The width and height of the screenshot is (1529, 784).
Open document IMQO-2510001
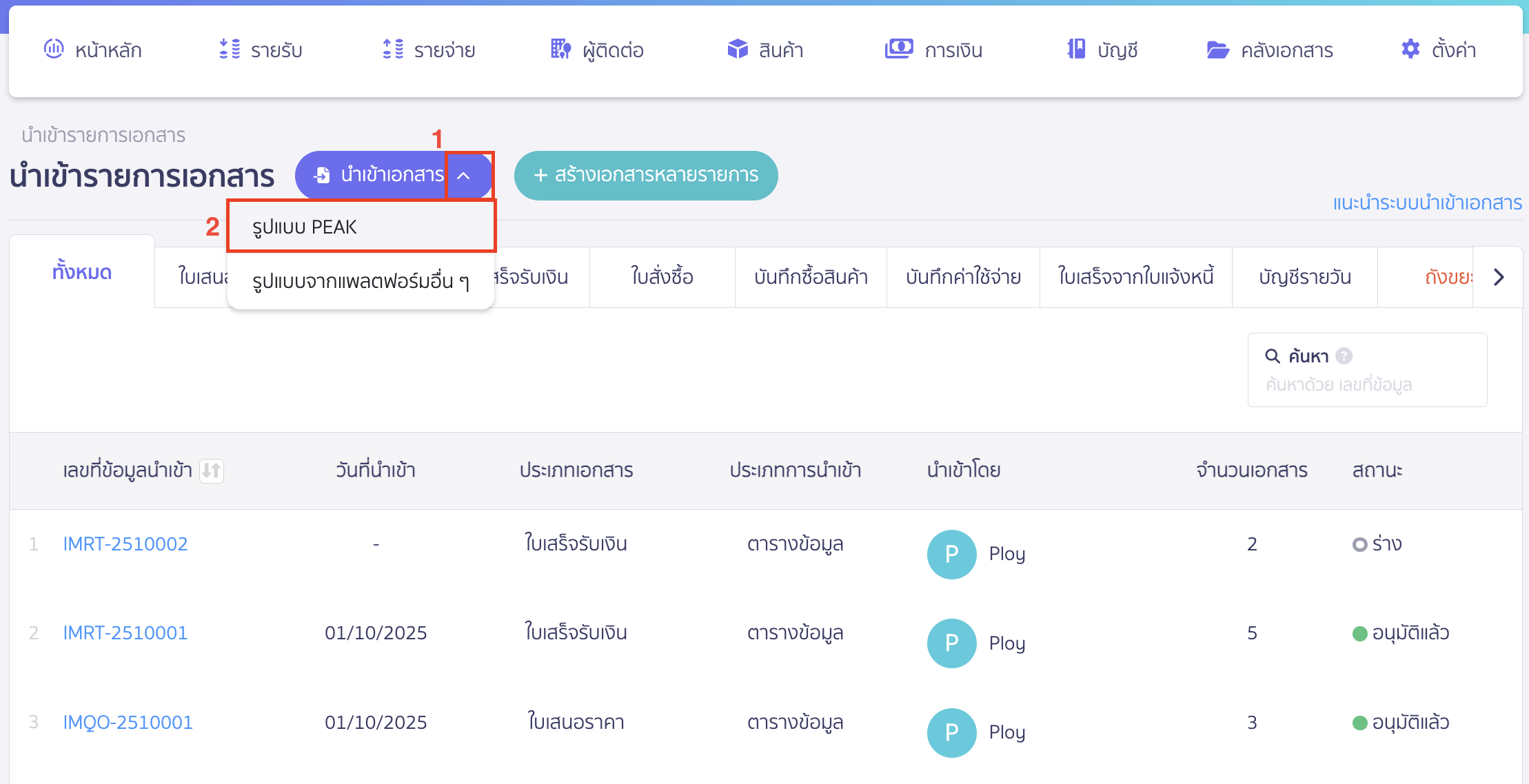coord(127,722)
